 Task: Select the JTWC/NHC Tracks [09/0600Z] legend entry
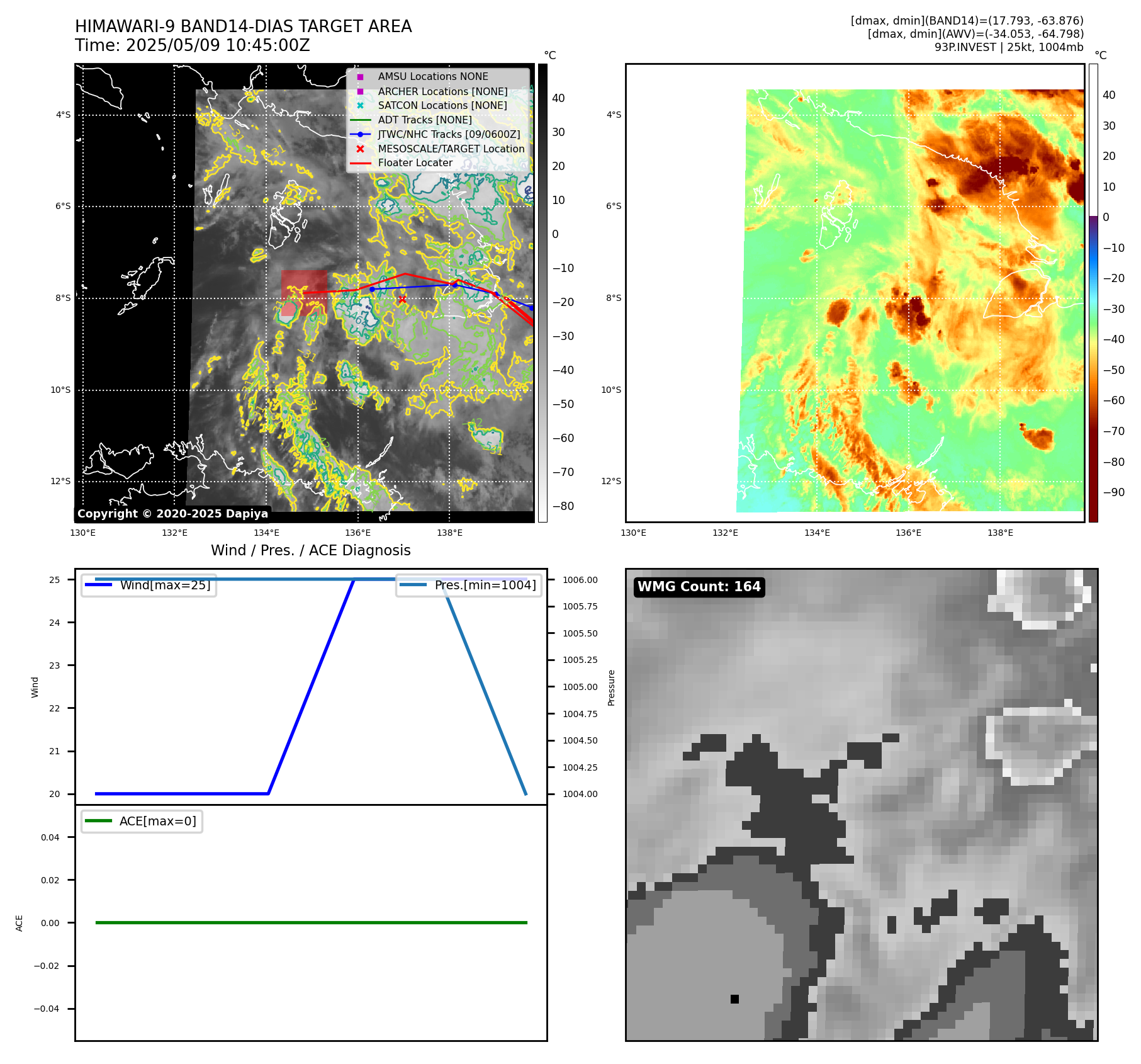pyautogui.click(x=449, y=135)
